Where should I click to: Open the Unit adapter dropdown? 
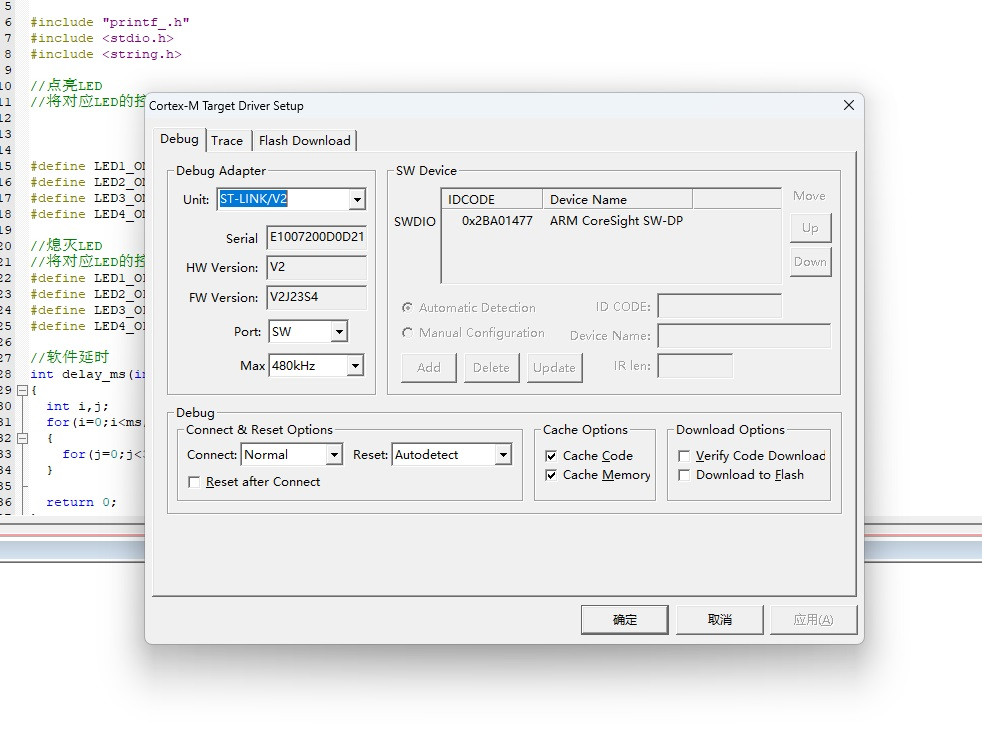pos(357,200)
